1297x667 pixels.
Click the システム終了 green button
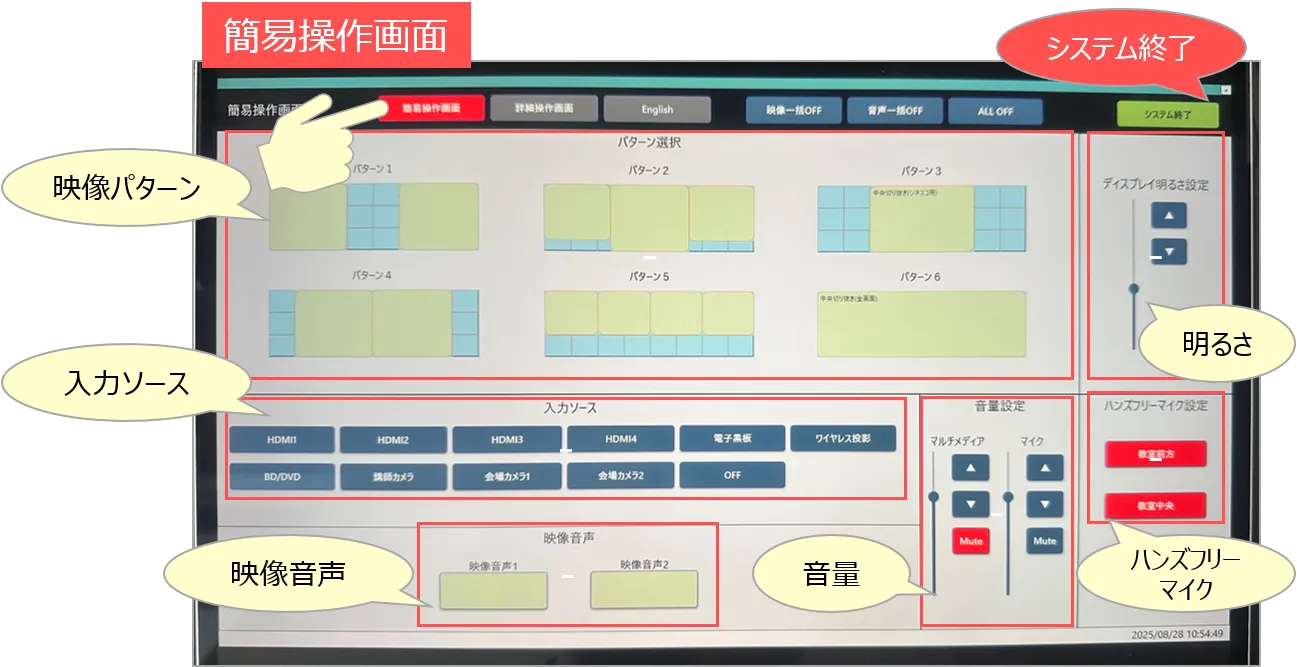pyautogui.click(x=1168, y=115)
